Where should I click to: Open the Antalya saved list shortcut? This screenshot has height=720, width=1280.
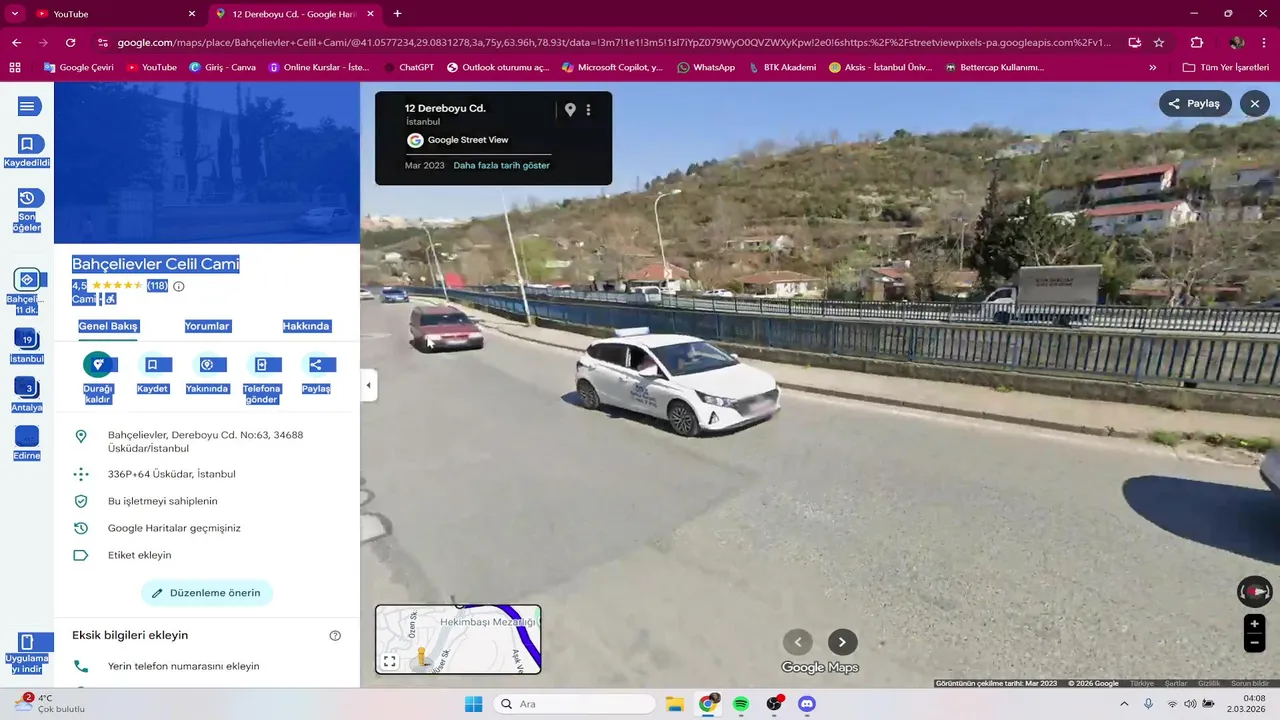(27, 395)
